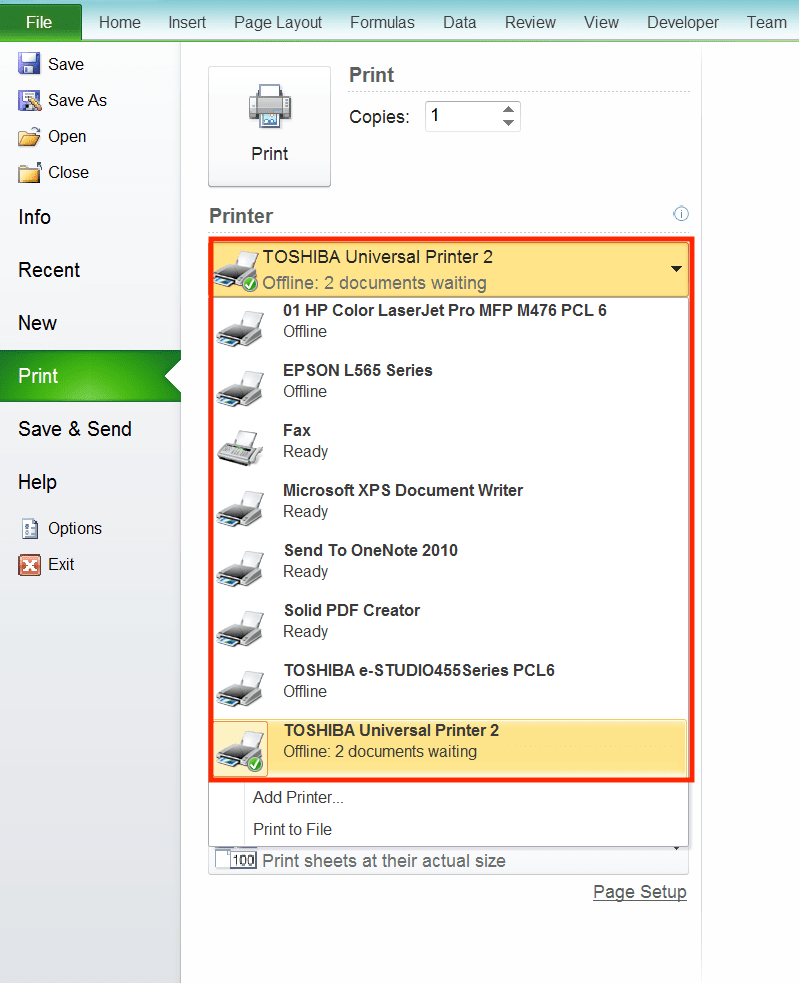Go to the Page Layout tab
The width and height of the screenshot is (799, 983).
[x=278, y=22]
